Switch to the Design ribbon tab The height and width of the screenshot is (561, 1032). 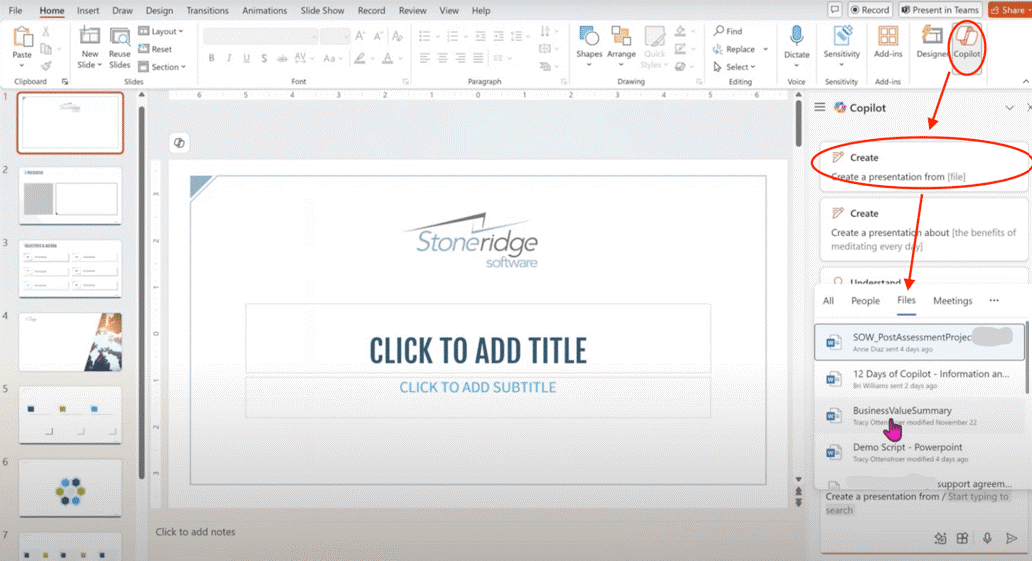[x=159, y=11]
